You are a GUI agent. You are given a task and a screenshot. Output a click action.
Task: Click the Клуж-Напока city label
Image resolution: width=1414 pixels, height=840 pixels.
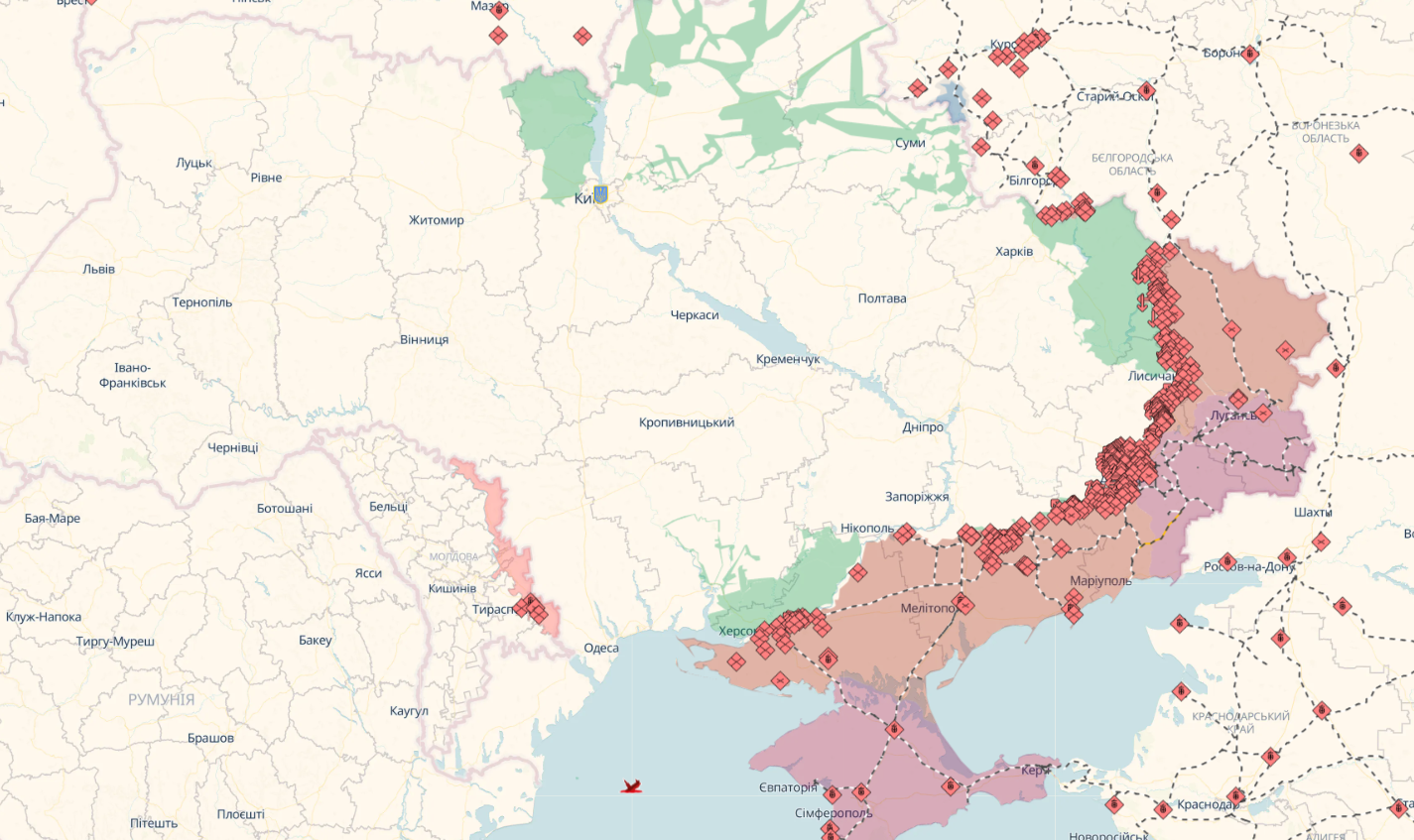44,617
